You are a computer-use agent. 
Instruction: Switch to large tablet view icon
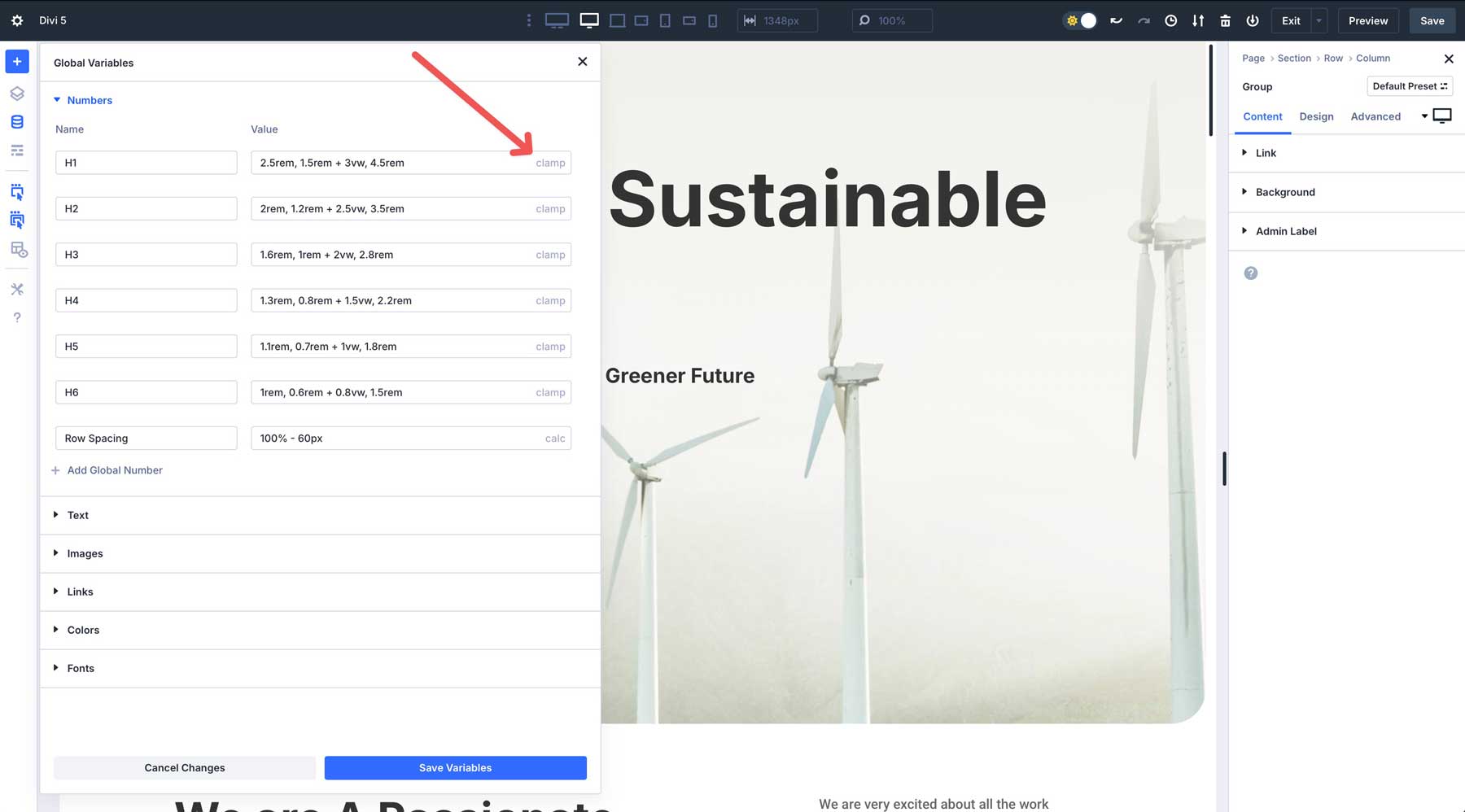[x=618, y=20]
